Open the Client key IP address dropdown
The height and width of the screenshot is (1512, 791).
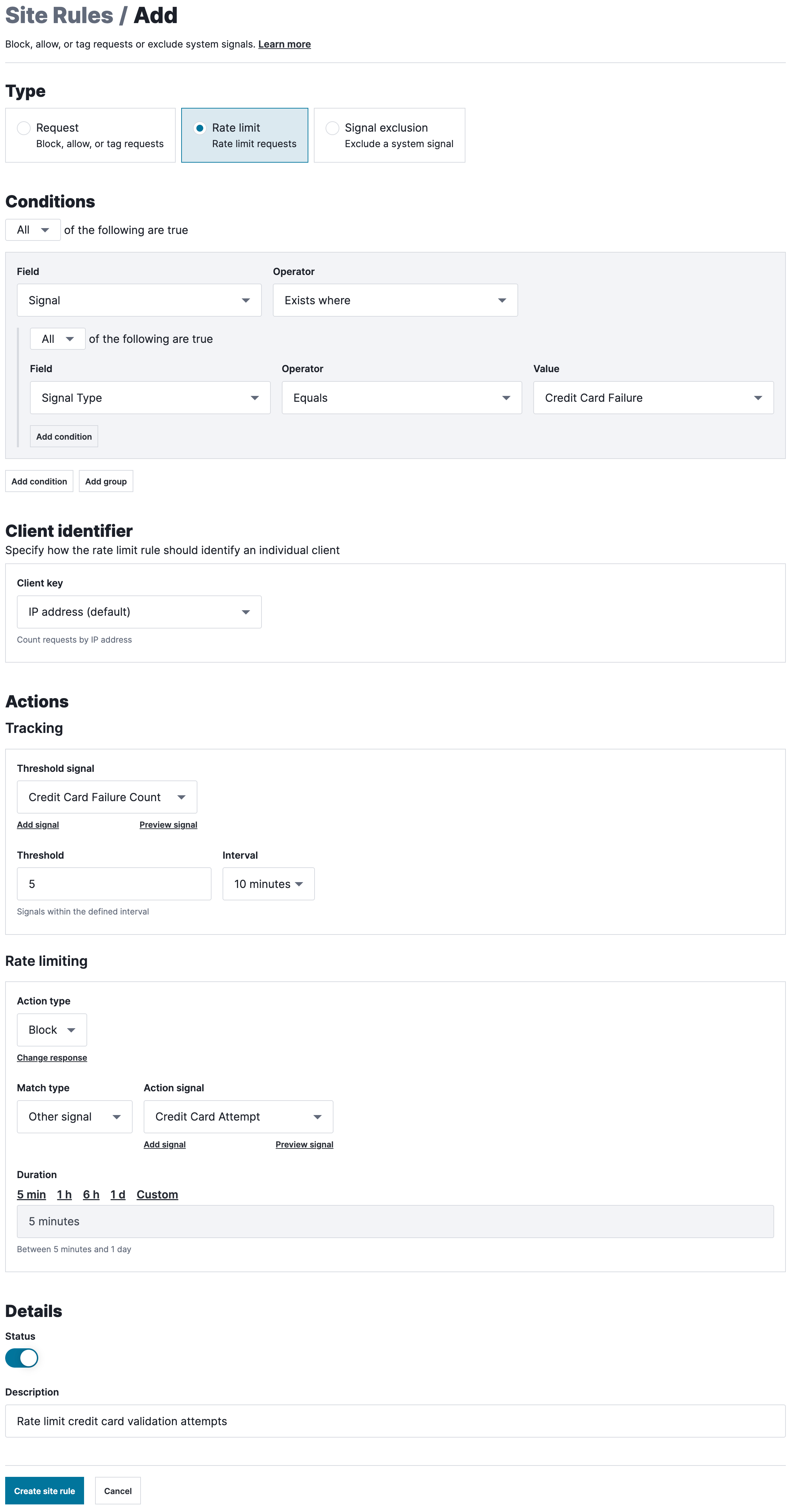(139, 612)
